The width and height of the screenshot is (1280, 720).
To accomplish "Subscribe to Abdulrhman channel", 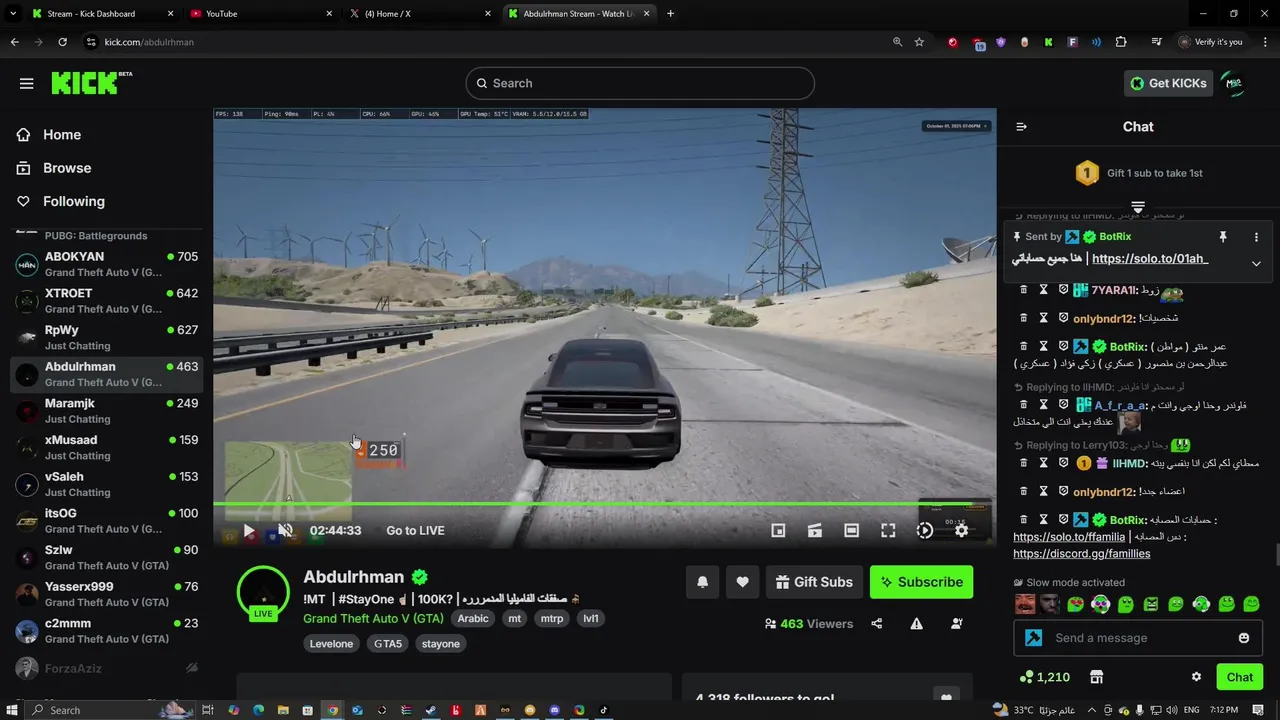I will [921, 582].
